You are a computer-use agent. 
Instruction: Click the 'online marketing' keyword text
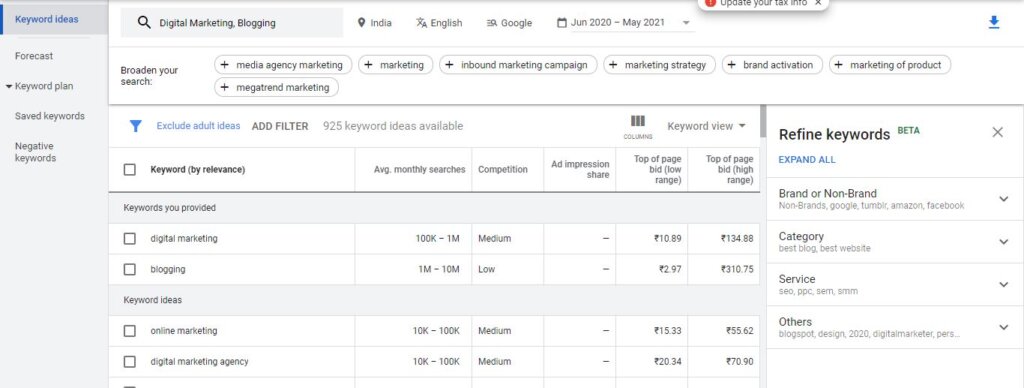(x=184, y=331)
